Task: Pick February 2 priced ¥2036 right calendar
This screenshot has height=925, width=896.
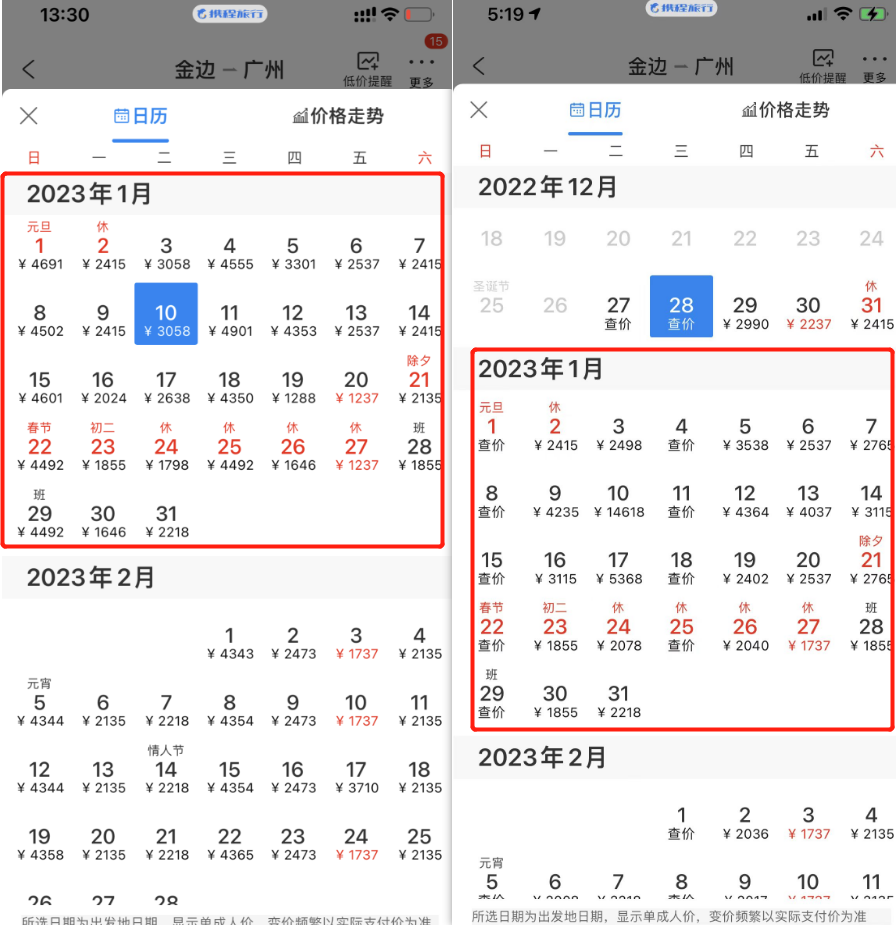Action: (745, 824)
